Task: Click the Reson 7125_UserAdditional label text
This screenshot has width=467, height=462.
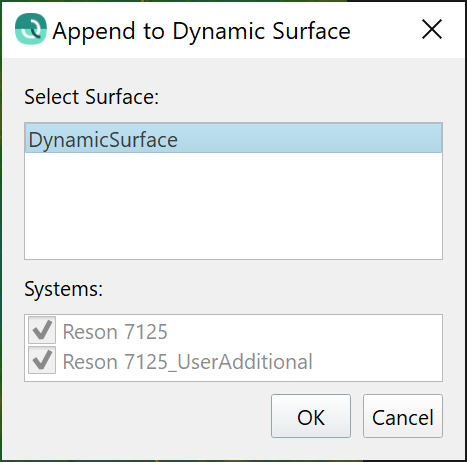Action: pos(188,362)
